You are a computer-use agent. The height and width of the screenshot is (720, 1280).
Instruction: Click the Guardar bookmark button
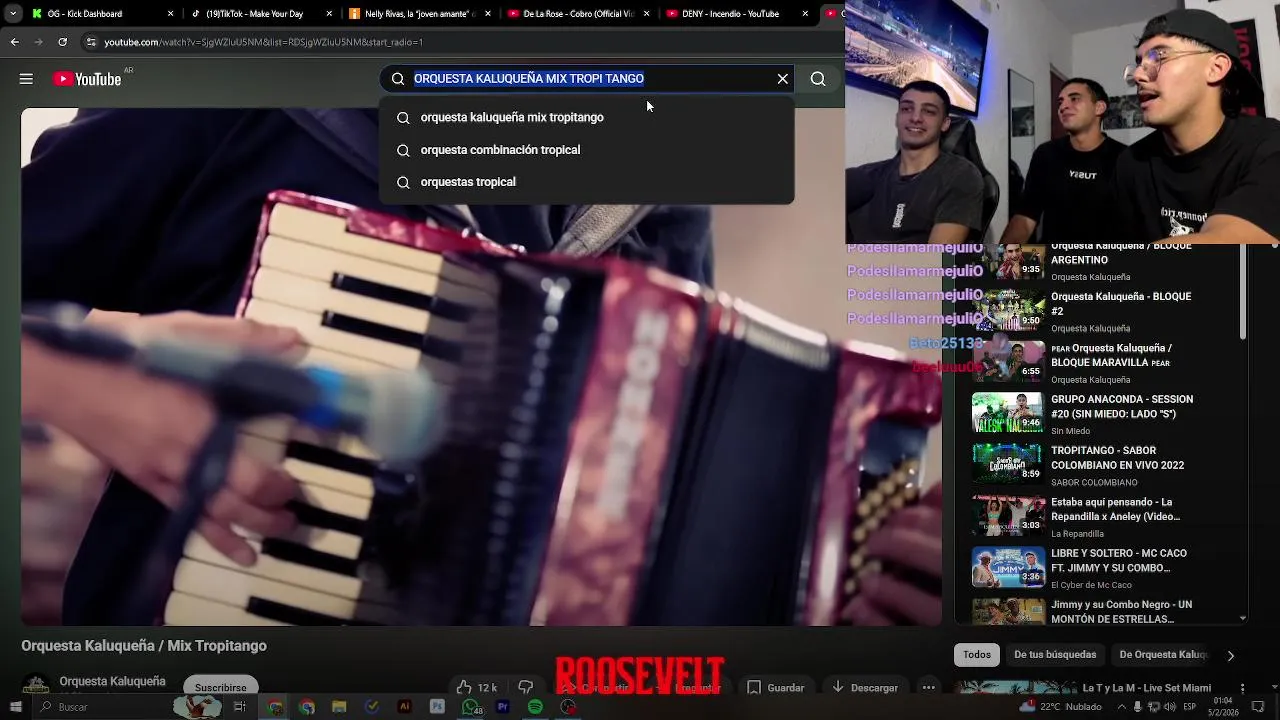[x=776, y=687]
